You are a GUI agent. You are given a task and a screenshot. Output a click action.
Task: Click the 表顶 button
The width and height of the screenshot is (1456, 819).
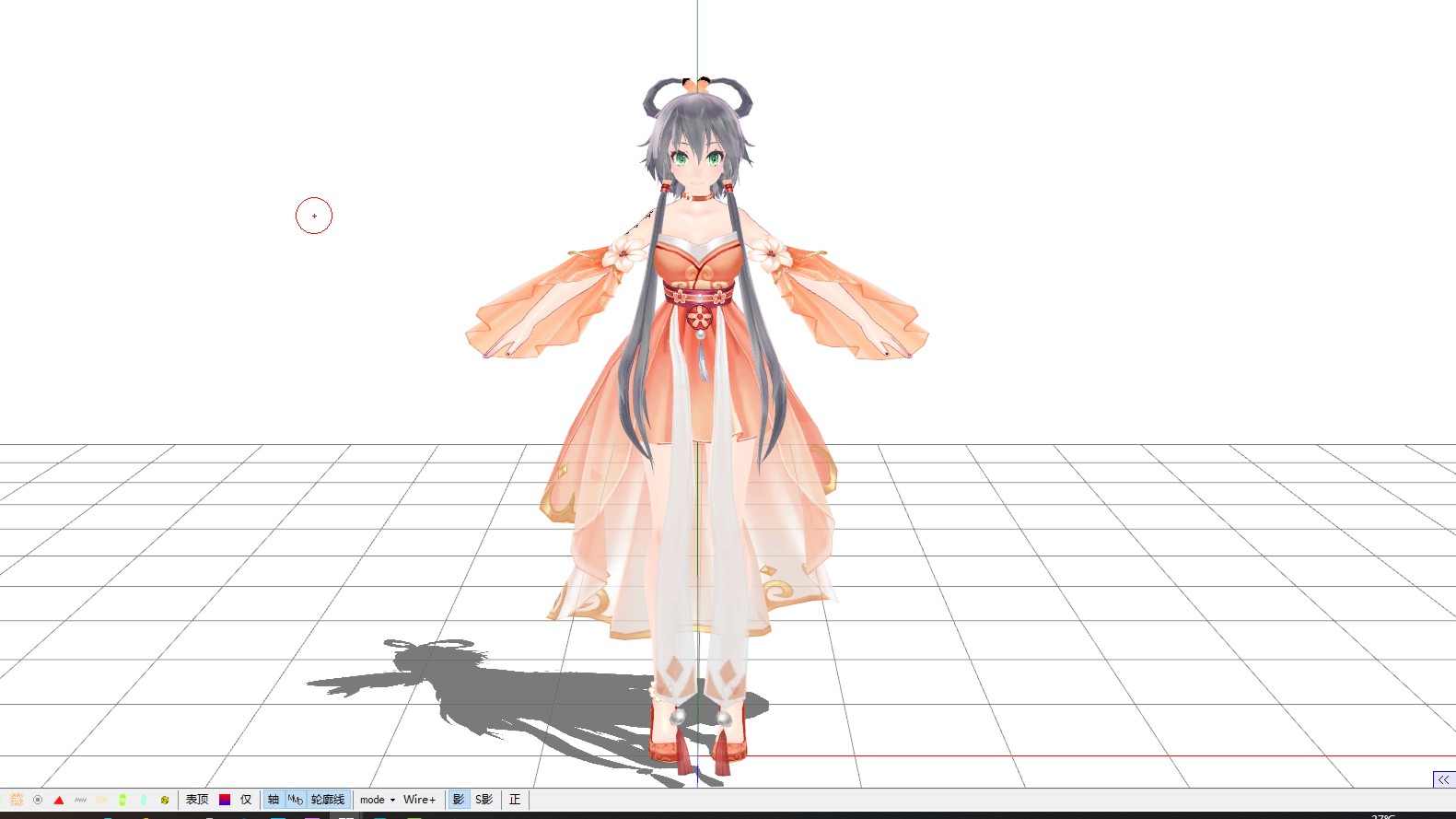[197, 800]
